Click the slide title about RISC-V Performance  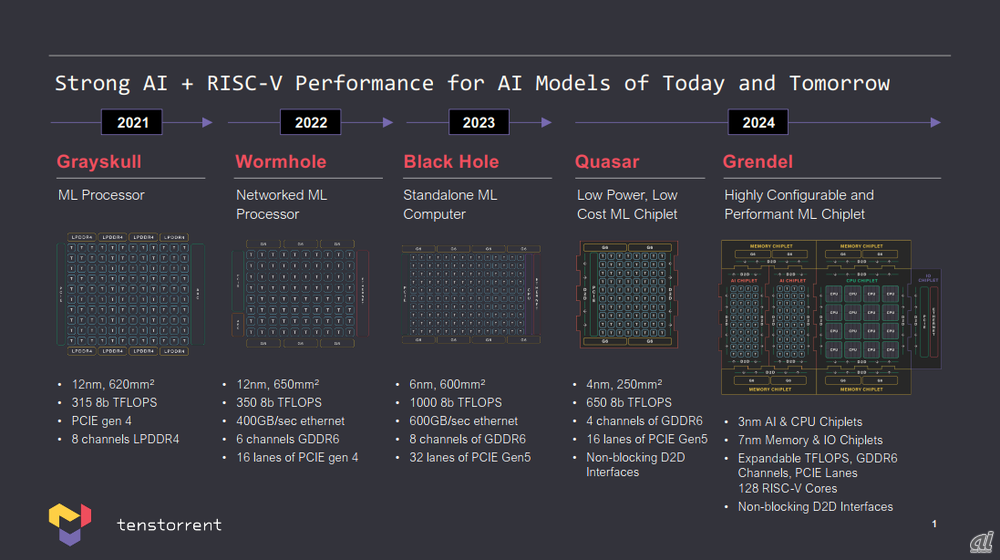pos(472,83)
